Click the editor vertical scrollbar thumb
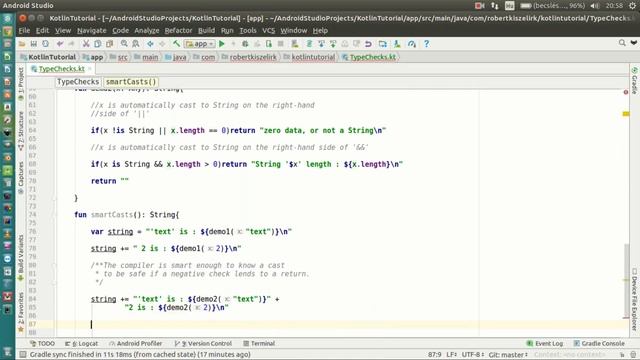Screen dimensions: 640x360 coord(626,281)
